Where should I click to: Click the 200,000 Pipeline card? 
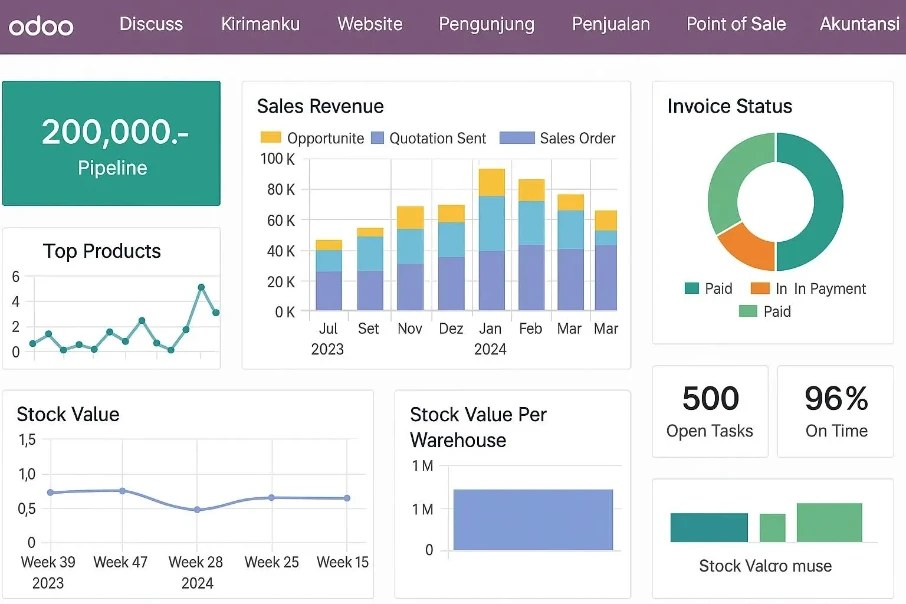pyautogui.click(x=112, y=143)
